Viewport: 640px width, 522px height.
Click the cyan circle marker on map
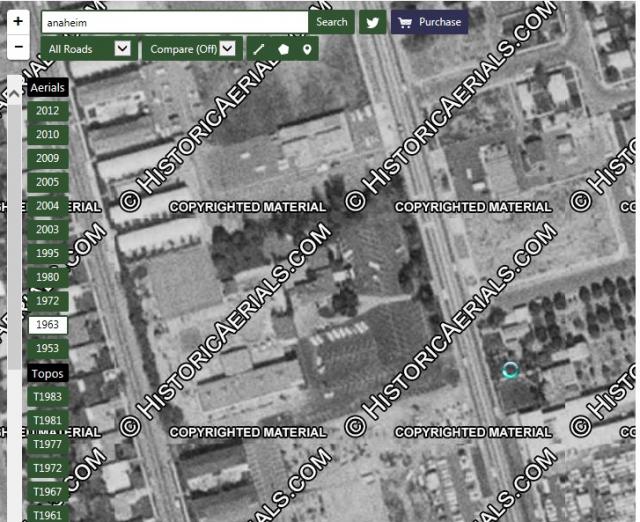point(510,370)
